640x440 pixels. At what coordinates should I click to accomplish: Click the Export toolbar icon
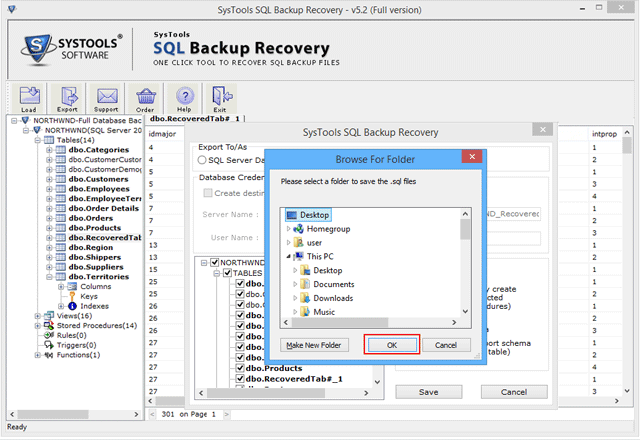(68, 98)
